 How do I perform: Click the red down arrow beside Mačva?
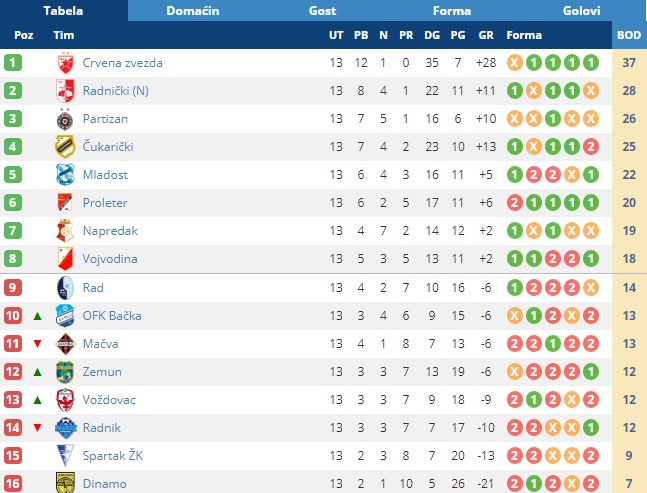pos(38,344)
